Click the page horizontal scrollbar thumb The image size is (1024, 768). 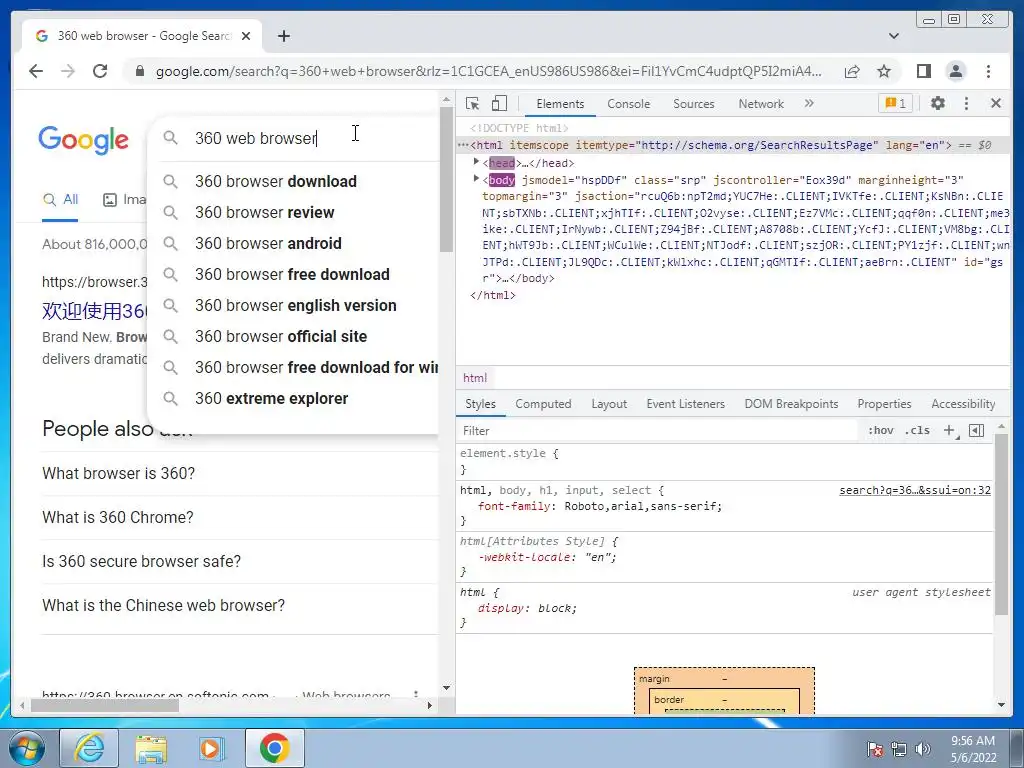[104, 705]
